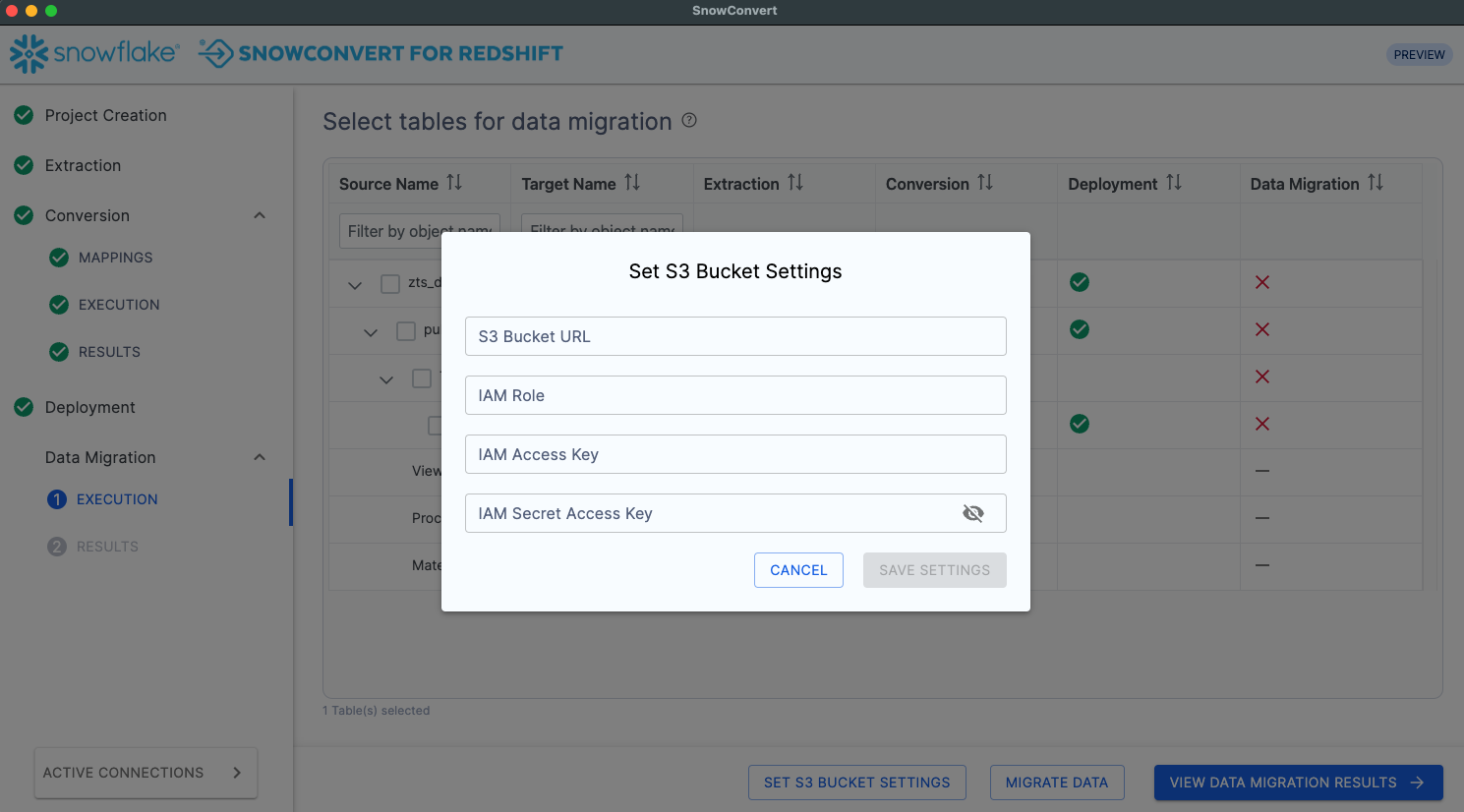
Task: Click the help icon beside page title
Action: (689, 120)
